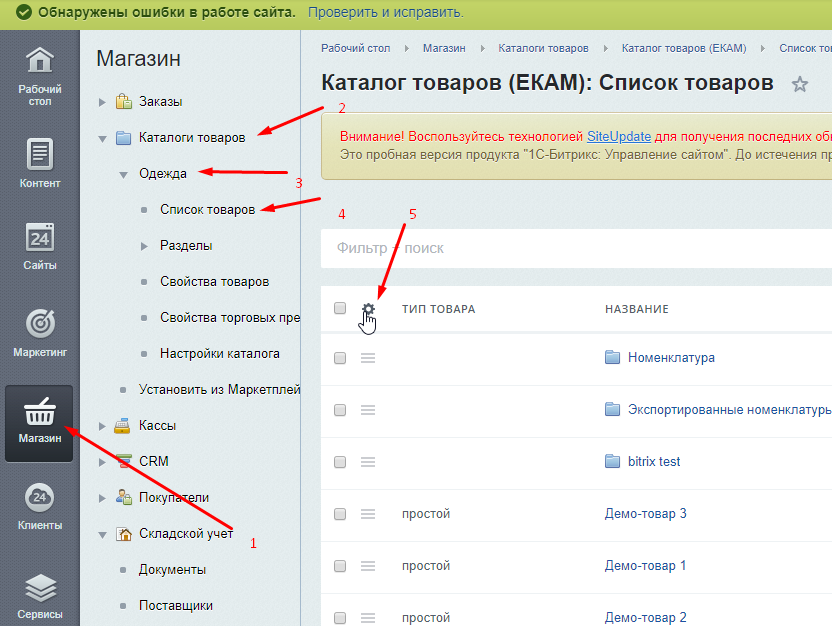Go to Магазин breadcrumb
The height and width of the screenshot is (626, 832).
[x=444, y=48]
